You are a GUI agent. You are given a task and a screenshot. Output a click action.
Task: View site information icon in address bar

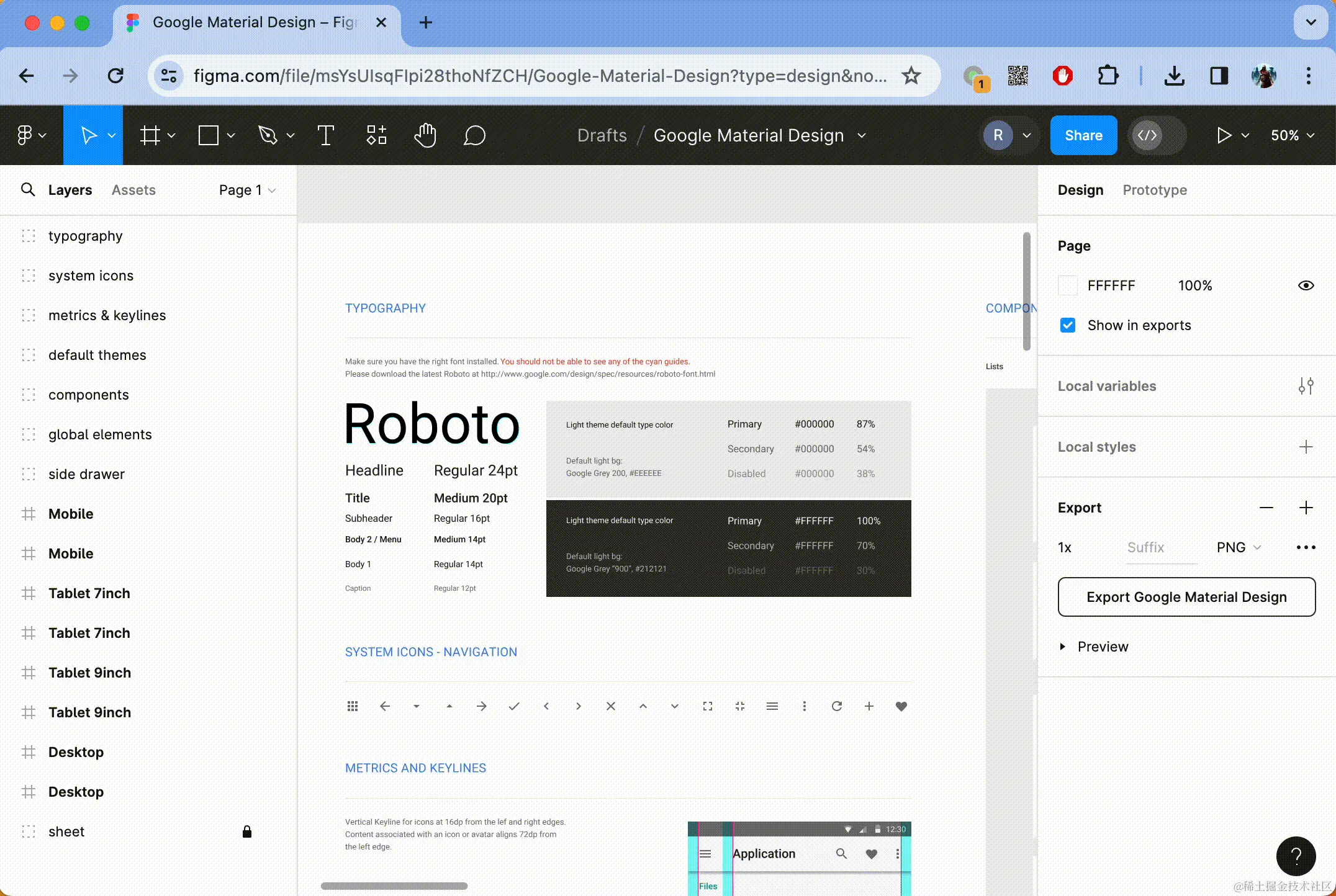tap(169, 76)
